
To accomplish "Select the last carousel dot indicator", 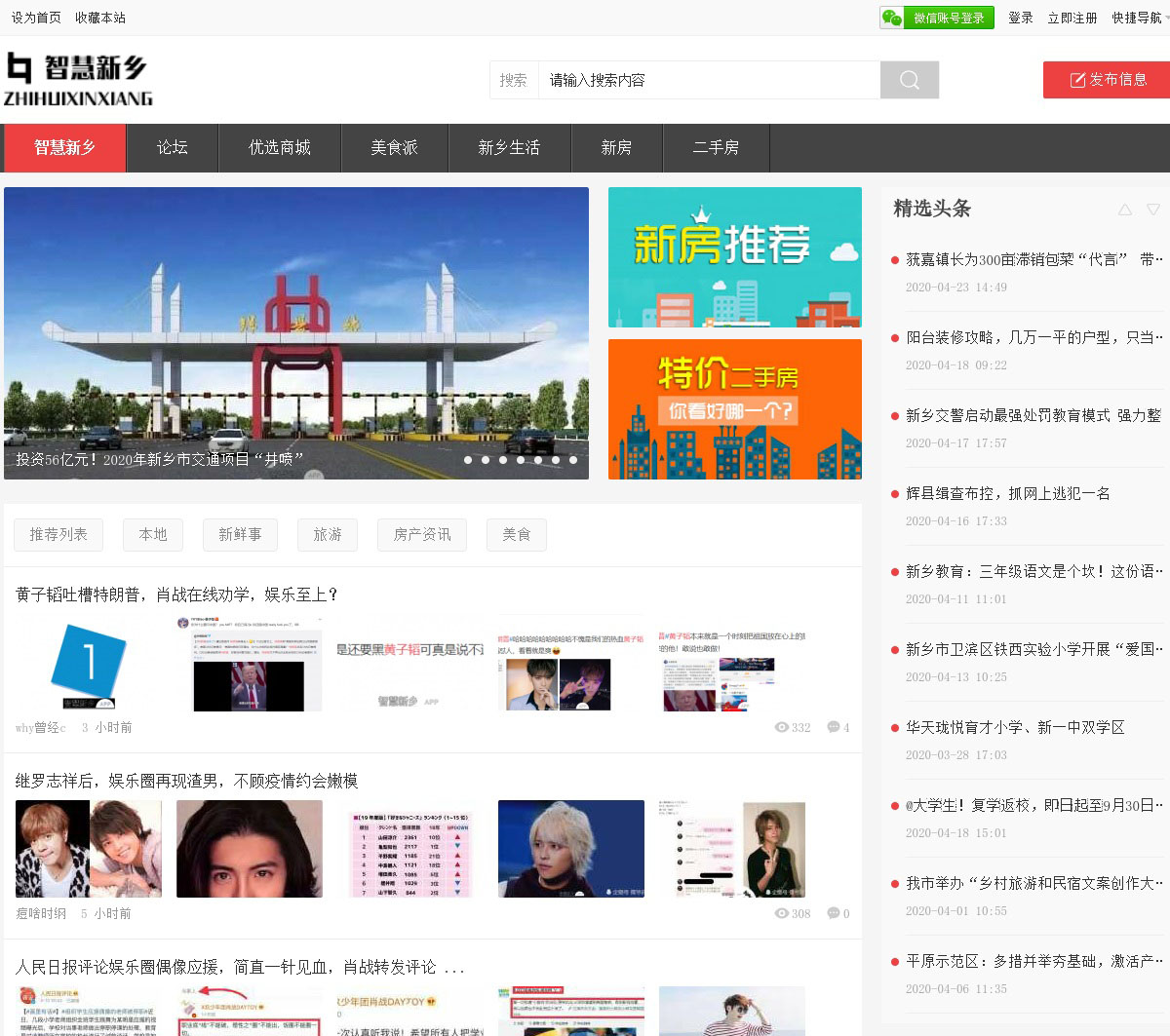I will (573, 460).
